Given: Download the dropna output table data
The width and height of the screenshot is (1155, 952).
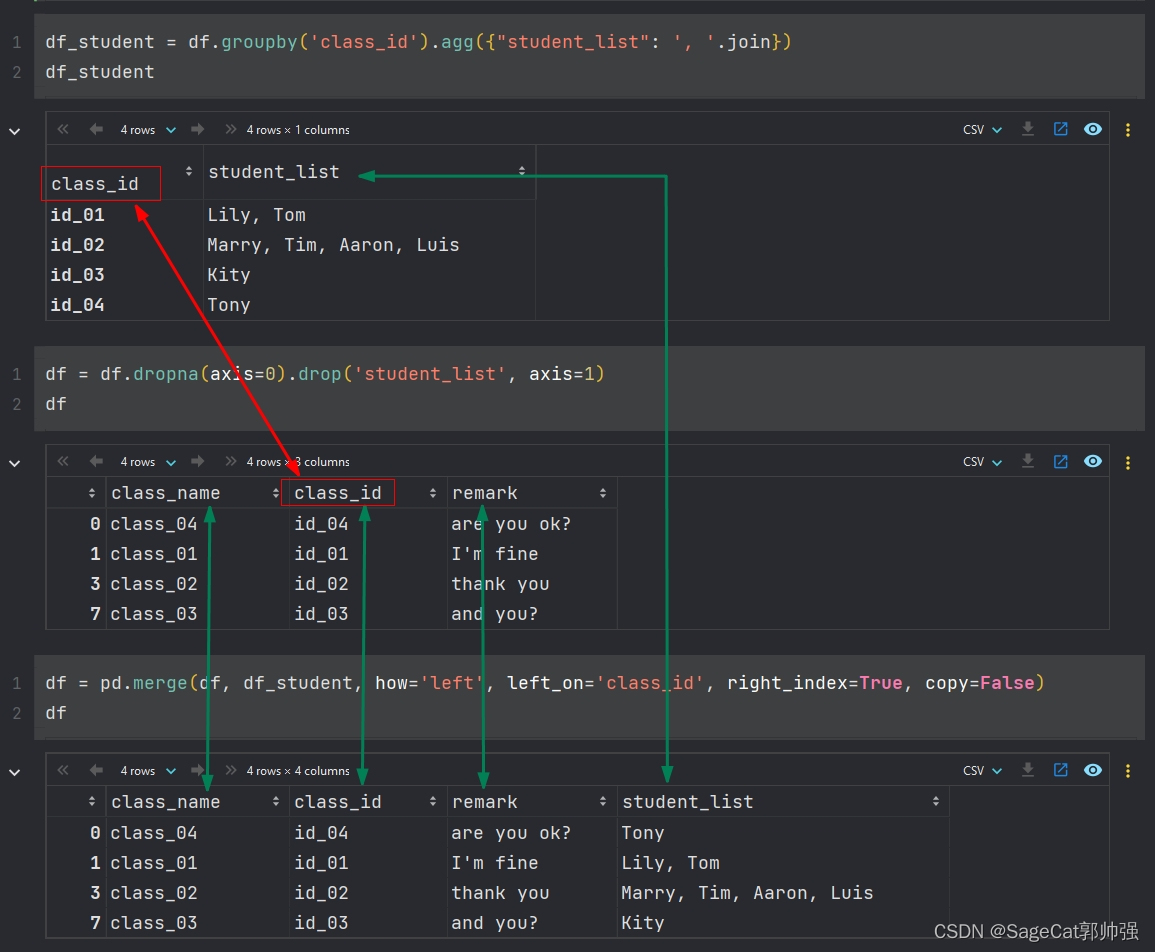Looking at the screenshot, I should pyautogui.click(x=1028, y=461).
